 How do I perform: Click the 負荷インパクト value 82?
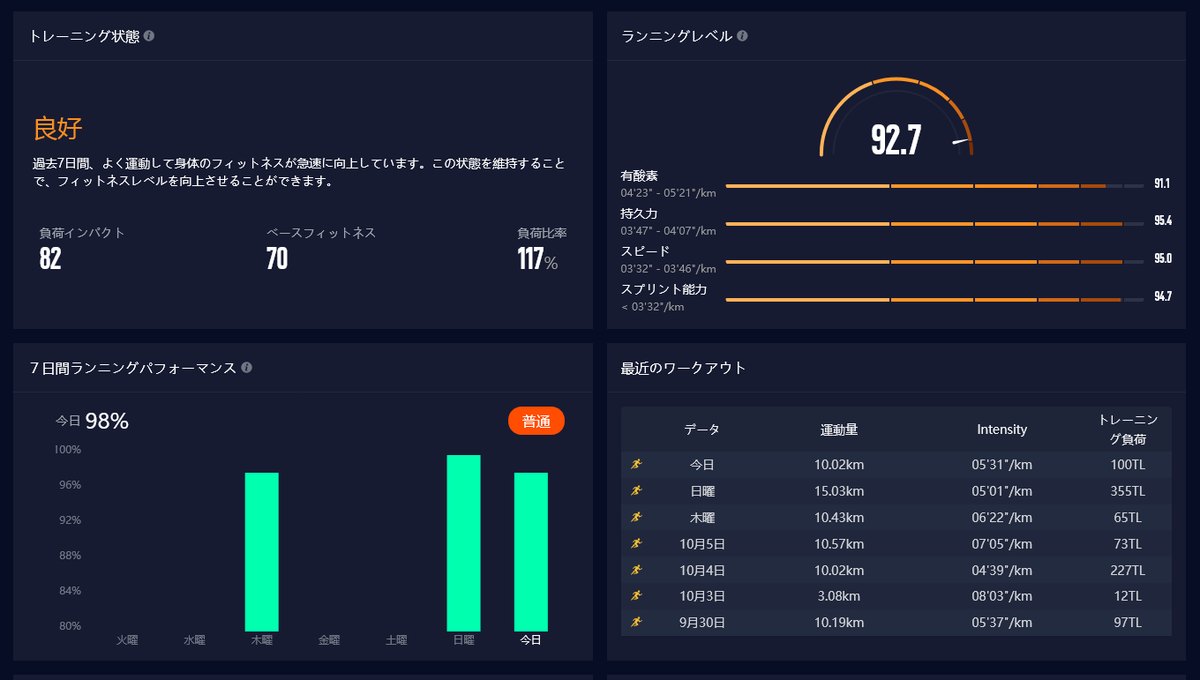[x=50, y=259]
